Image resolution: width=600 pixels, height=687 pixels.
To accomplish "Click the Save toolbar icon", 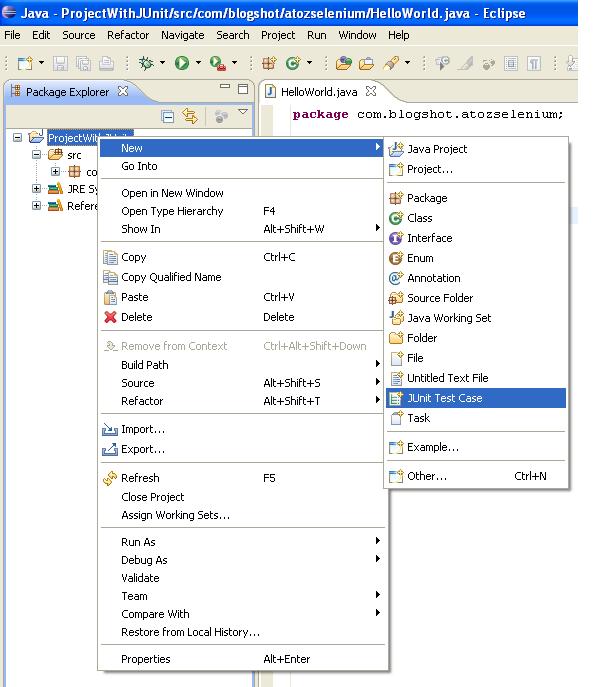I will pyautogui.click(x=60, y=64).
